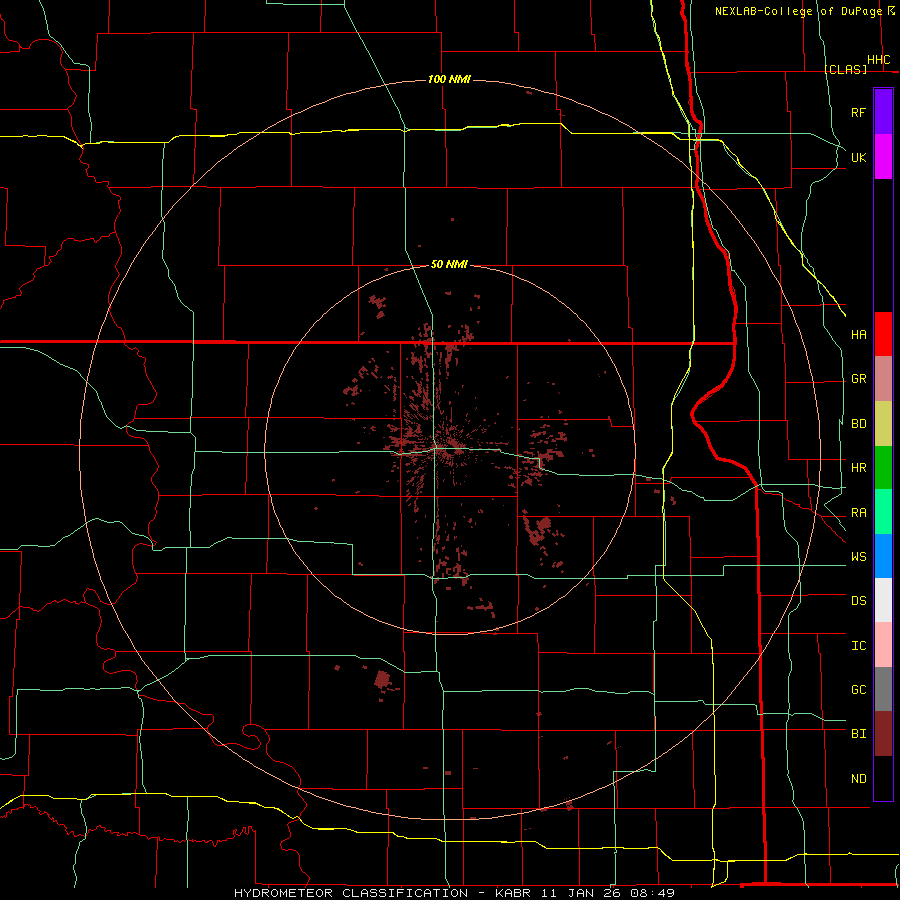Click the HR legend label
The height and width of the screenshot is (900, 900).
(x=859, y=468)
